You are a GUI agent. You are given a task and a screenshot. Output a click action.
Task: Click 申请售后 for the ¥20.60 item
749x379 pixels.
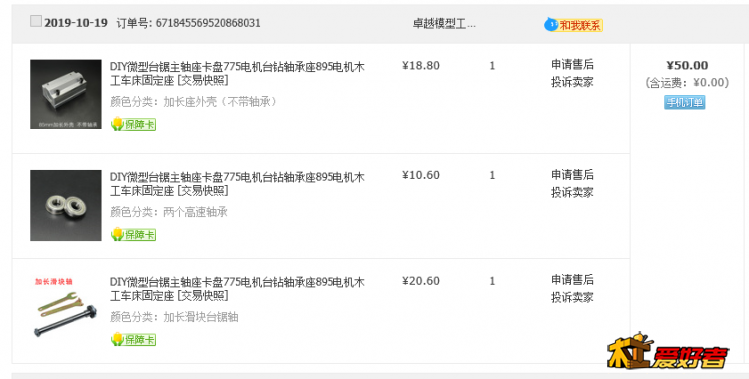click(x=572, y=280)
